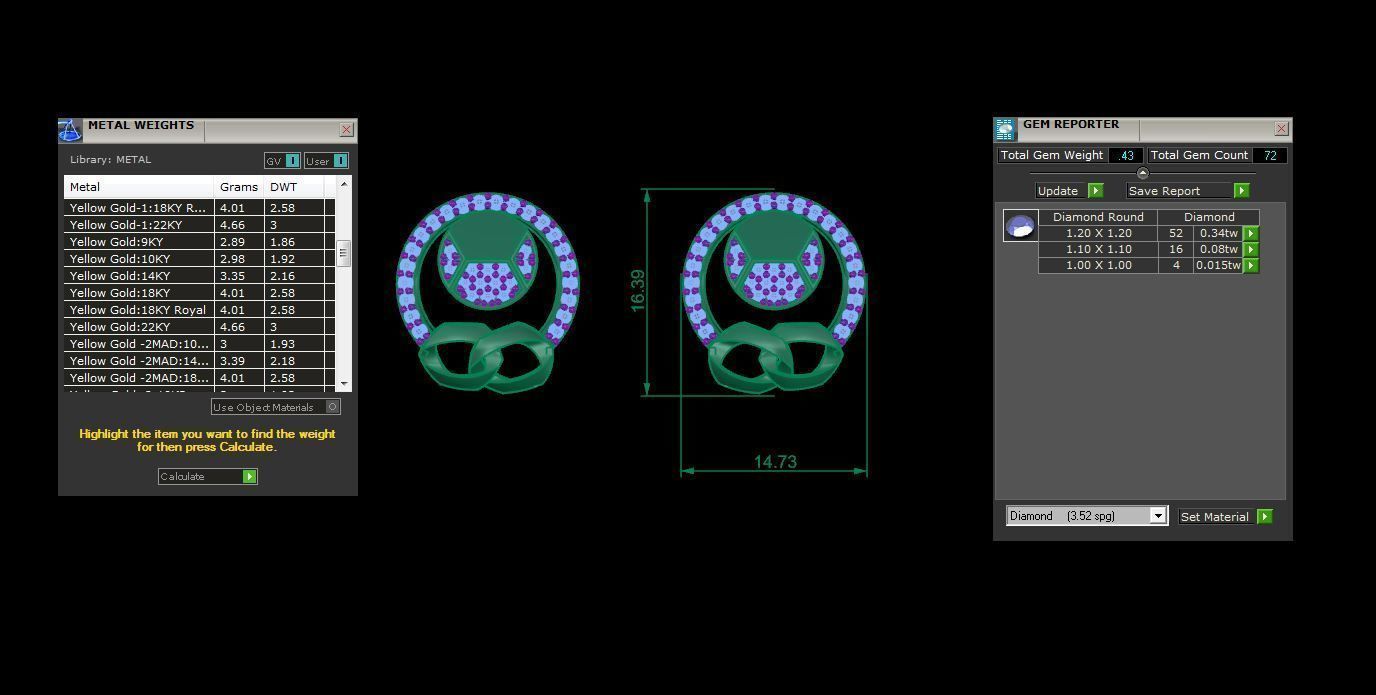Viewport: 1376px width, 695px height.
Task: Click the Diamond Round column header
Action: coord(1098,217)
